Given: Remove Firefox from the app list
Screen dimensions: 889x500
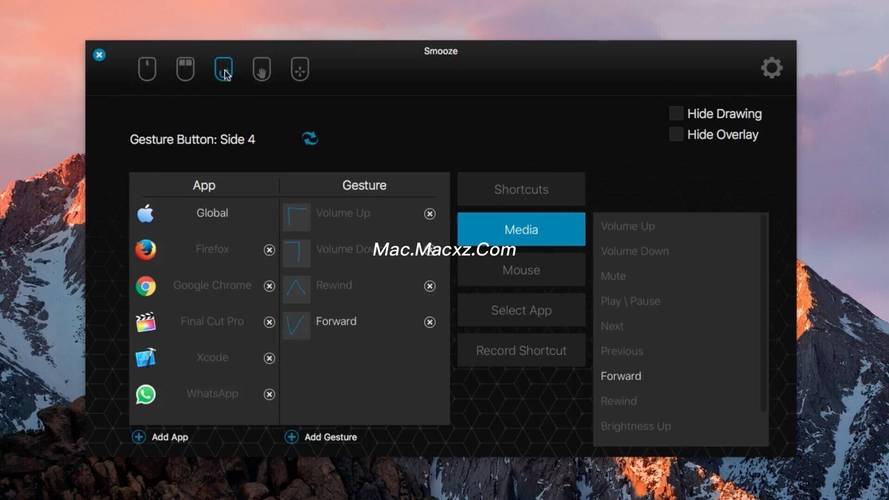Looking at the screenshot, I should click(x=269, y=250).
